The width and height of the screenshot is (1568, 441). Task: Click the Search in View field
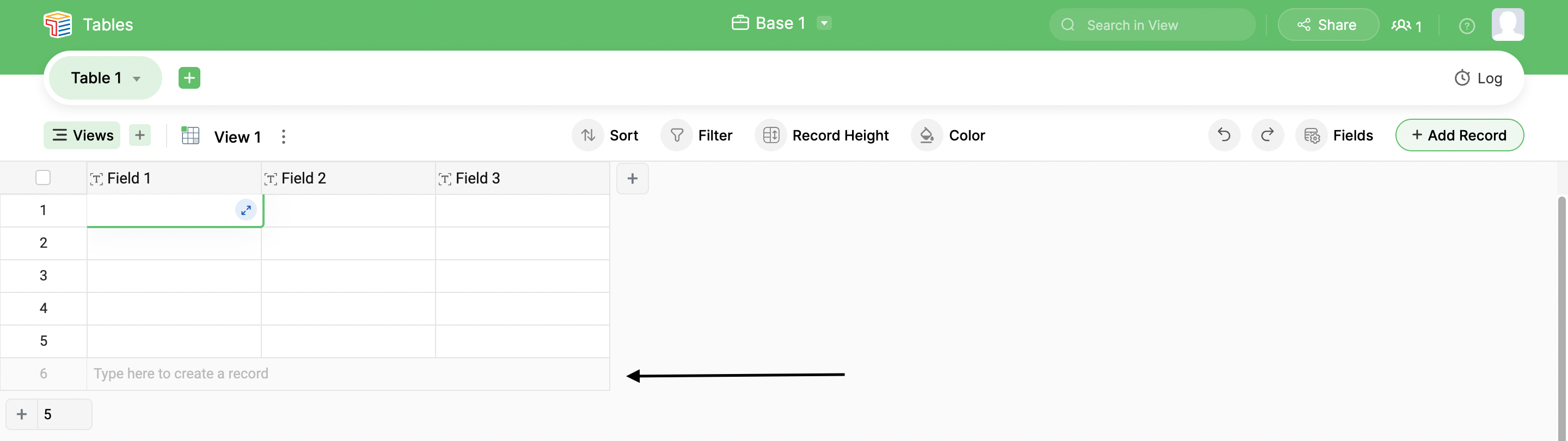tap(1151, 25)
